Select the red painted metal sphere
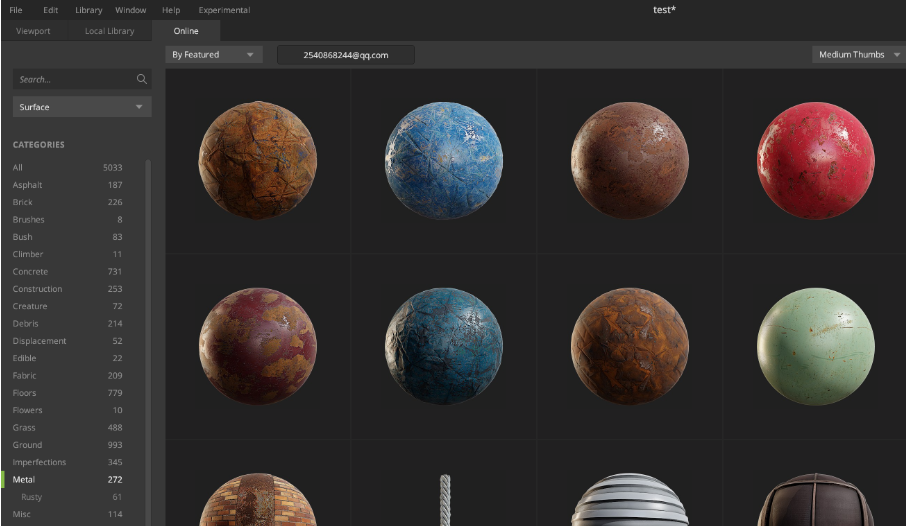 point(816,160)
